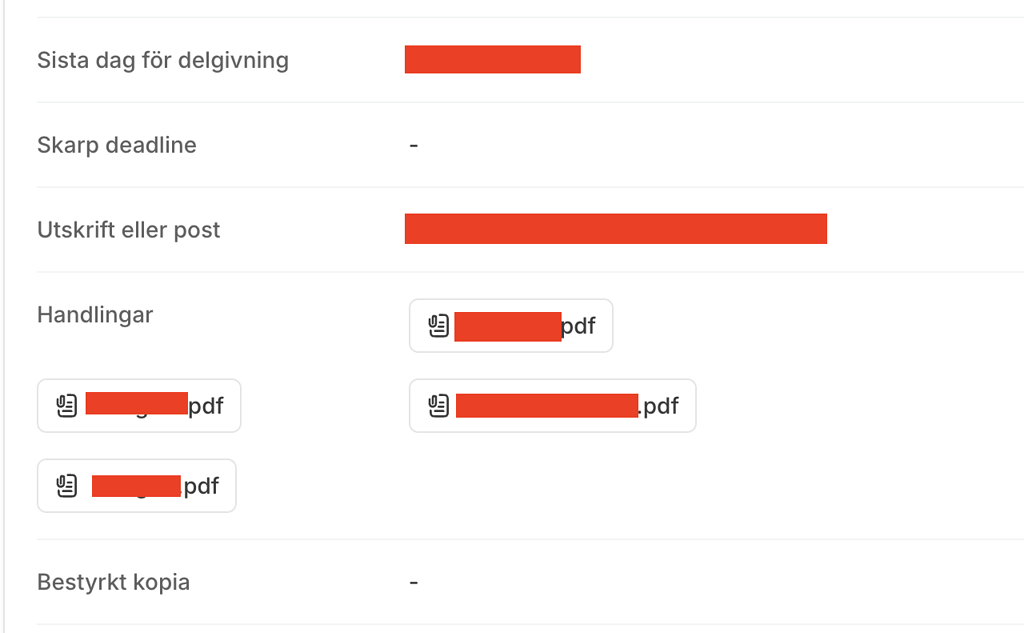
Task: Select the dash next to Skarp deadline
Action: 413,145
